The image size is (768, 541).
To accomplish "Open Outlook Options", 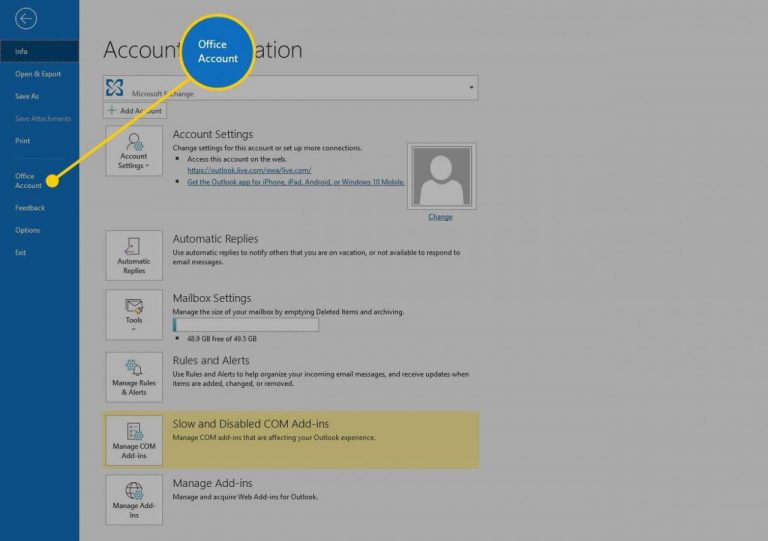I will coord(27,230).
